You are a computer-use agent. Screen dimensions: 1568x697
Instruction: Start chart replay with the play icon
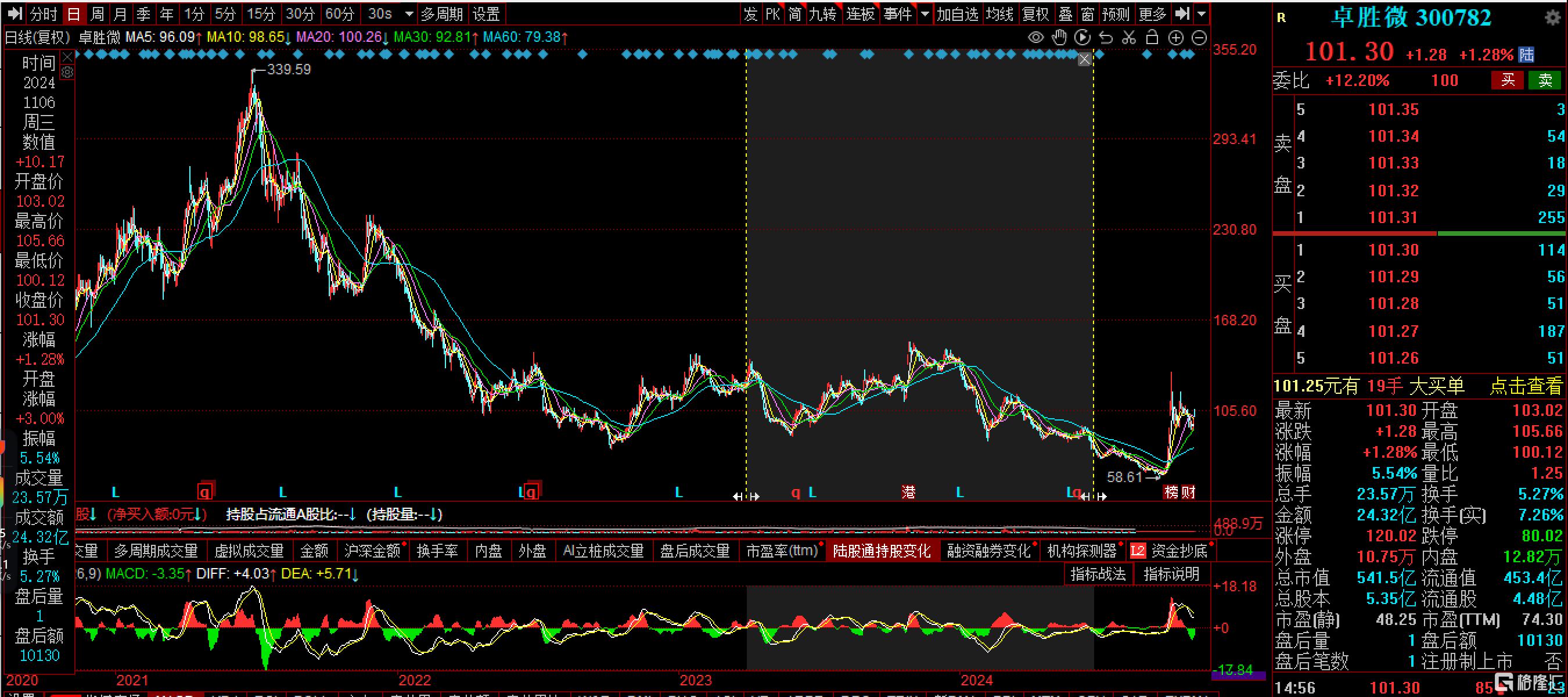point(1083,37)
